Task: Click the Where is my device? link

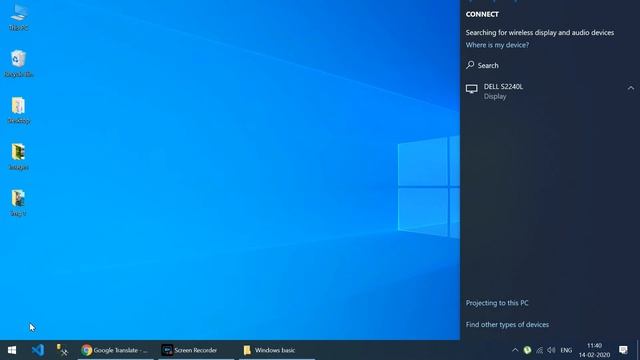Action: coord(497,45)
